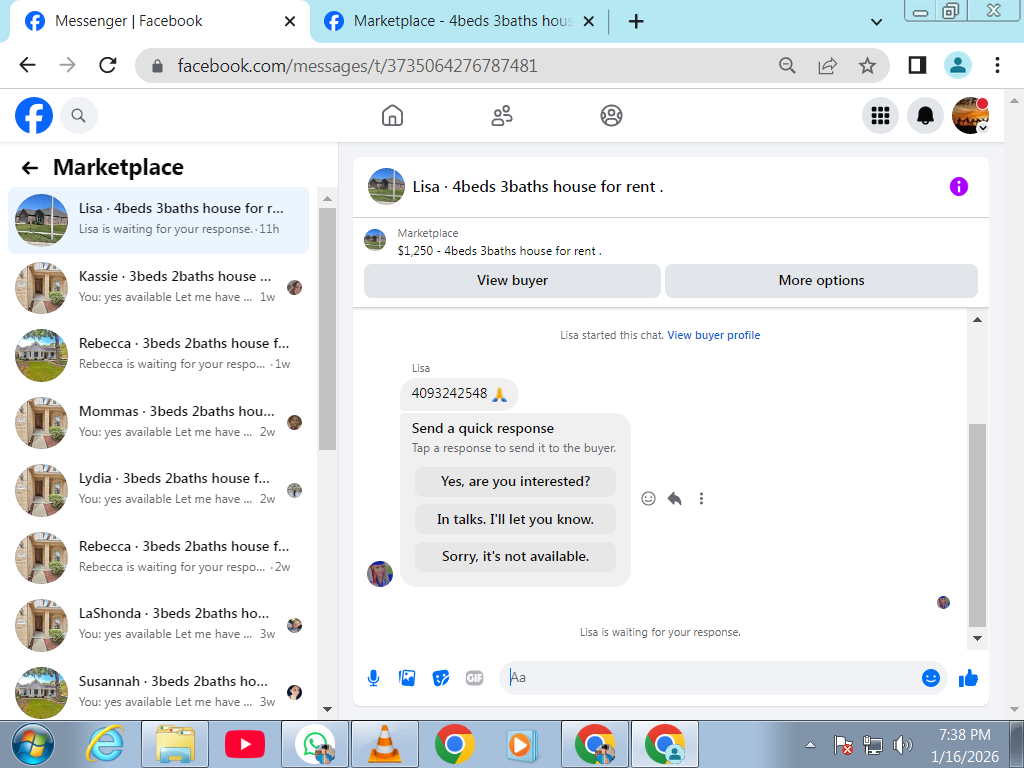Send a voice clip with microphone icon
This screenshot has width=1024, height=768.
(x=374, y=678)
